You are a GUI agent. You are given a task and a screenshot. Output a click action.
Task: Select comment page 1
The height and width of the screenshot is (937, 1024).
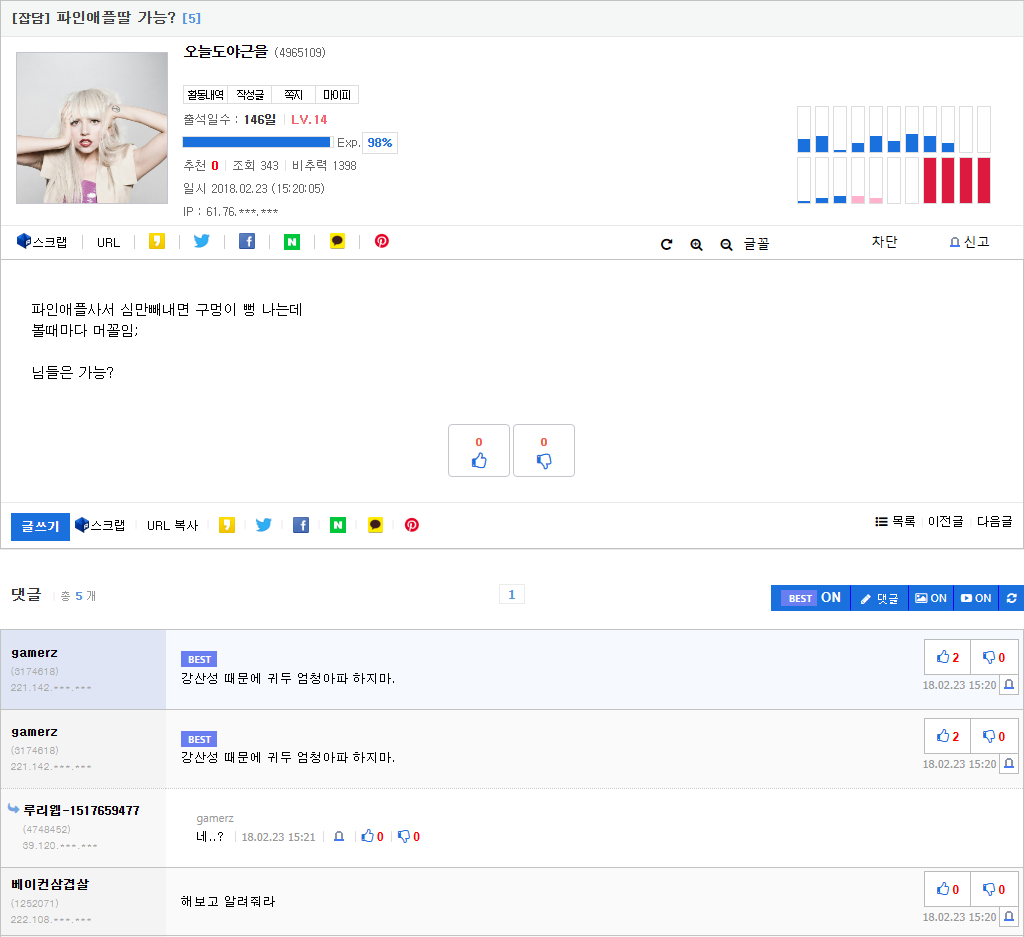point(511,594)
